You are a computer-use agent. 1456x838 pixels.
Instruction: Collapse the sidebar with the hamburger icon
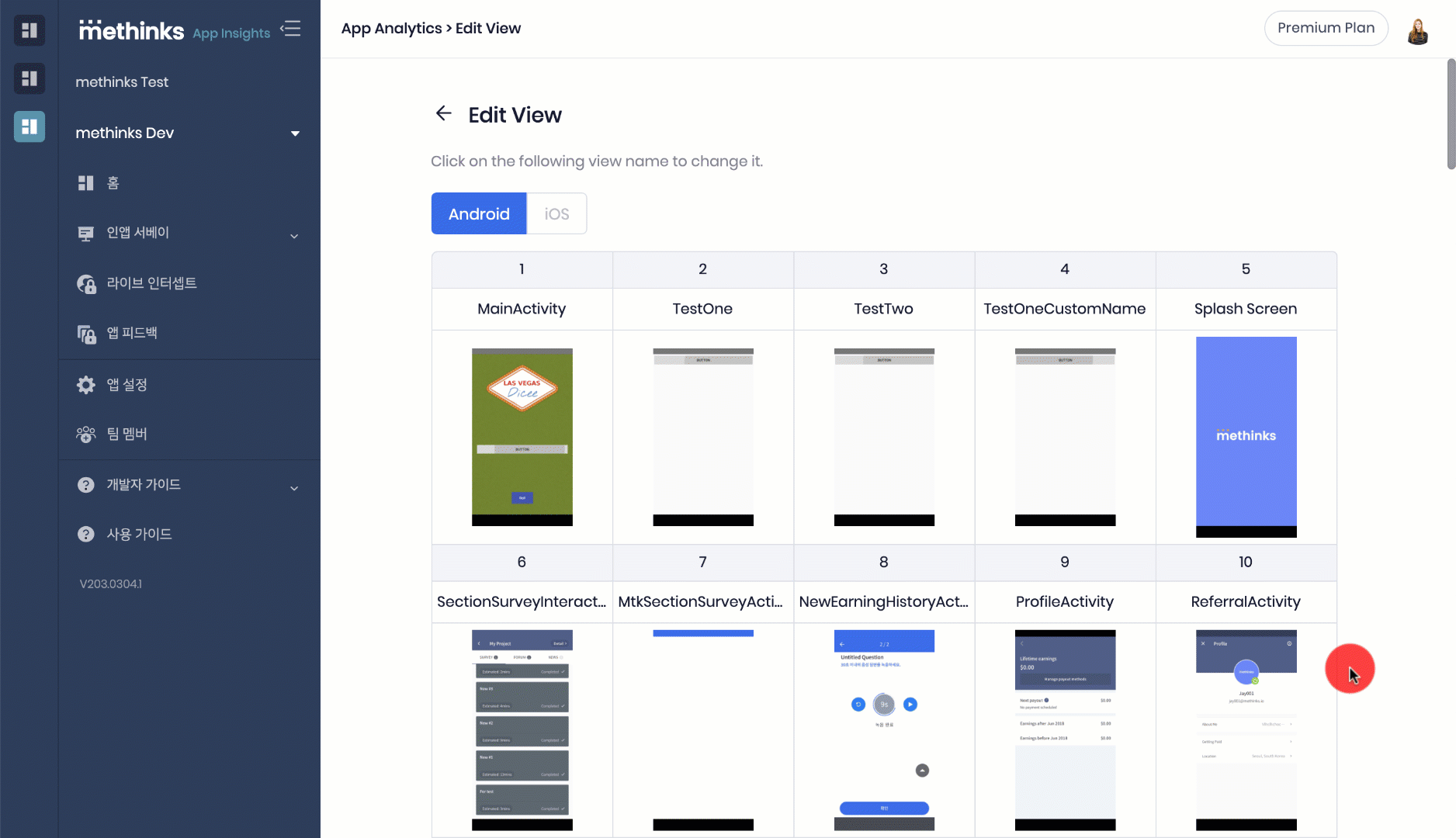click(290, 28)
